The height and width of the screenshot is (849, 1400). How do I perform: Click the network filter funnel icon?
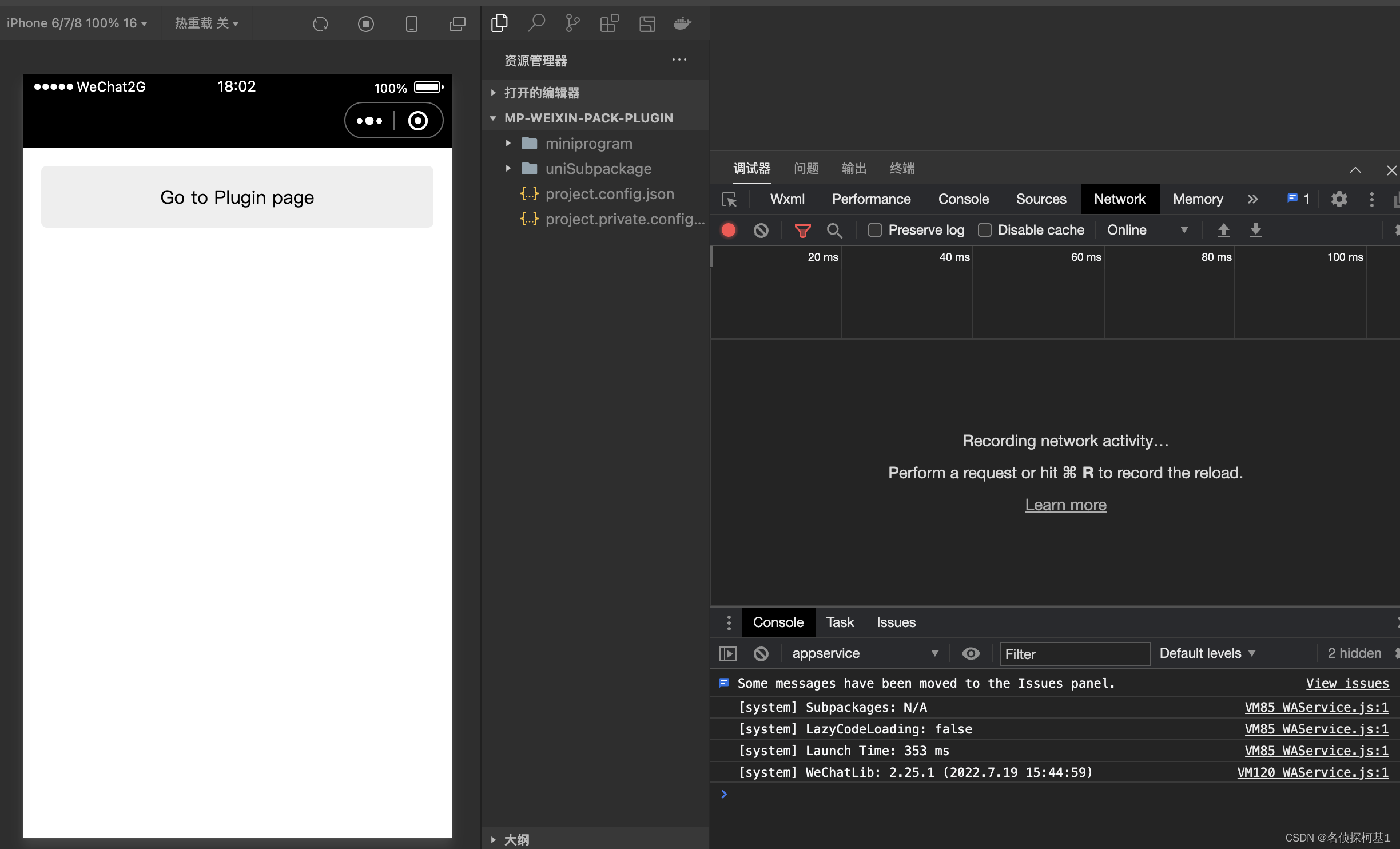tap(802, 231)
